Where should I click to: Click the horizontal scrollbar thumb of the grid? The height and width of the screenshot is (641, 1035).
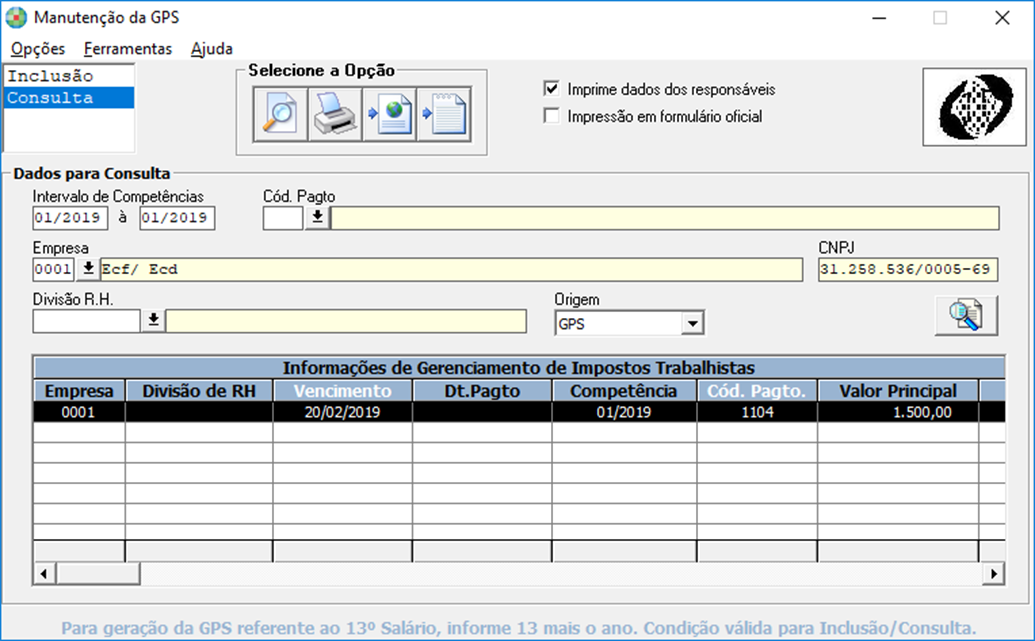[98, 574]
